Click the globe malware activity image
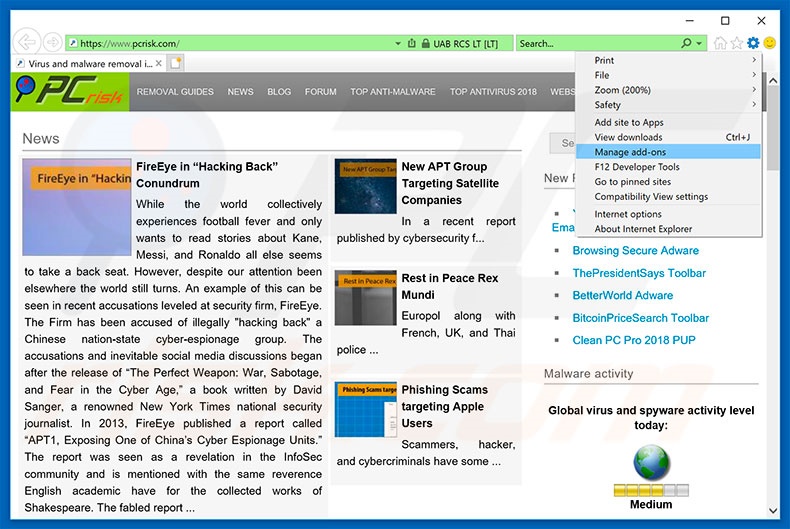This screenshot has width=790, height=529. coord(651,462)
